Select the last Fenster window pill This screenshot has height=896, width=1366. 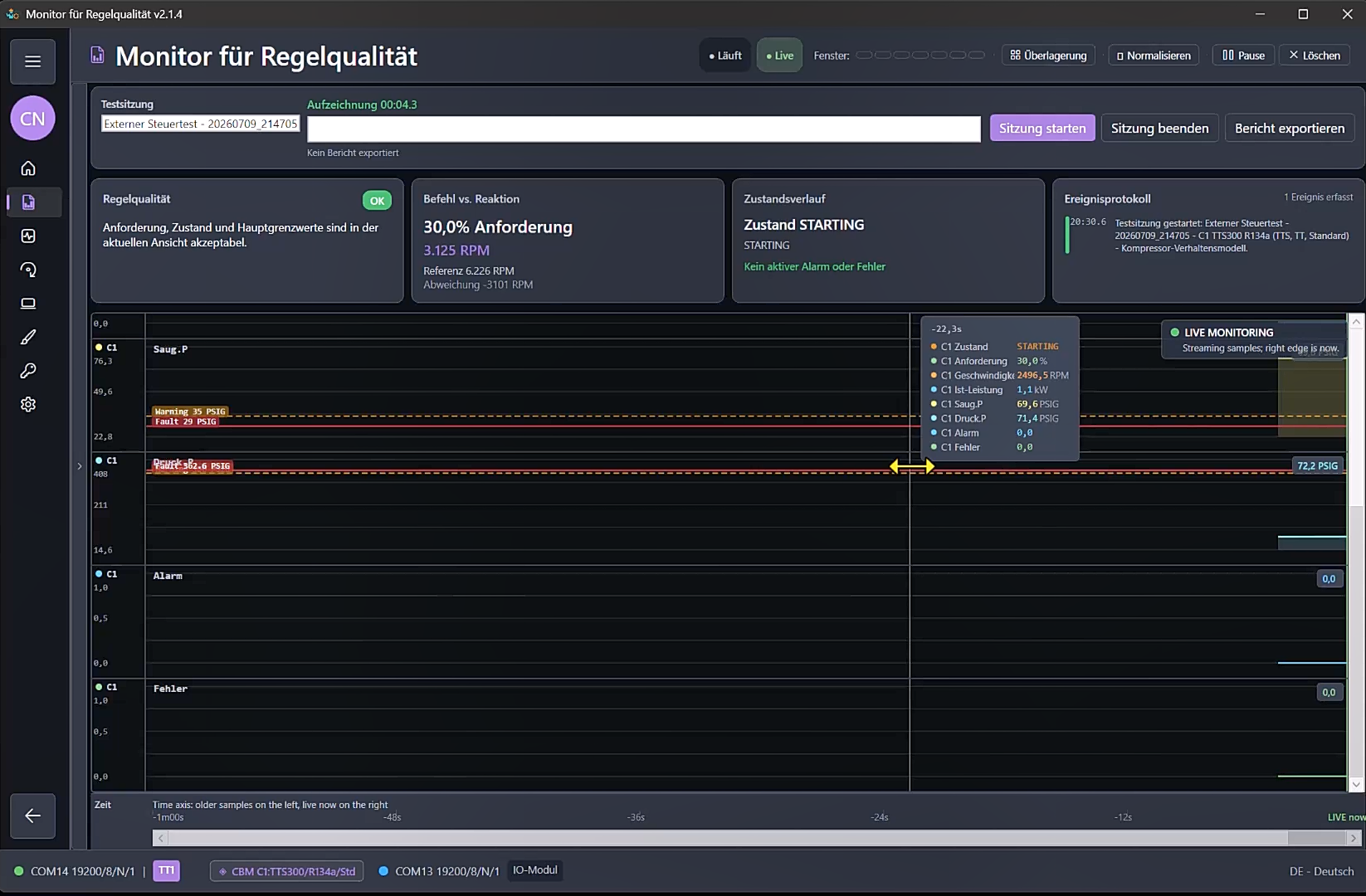977,56
